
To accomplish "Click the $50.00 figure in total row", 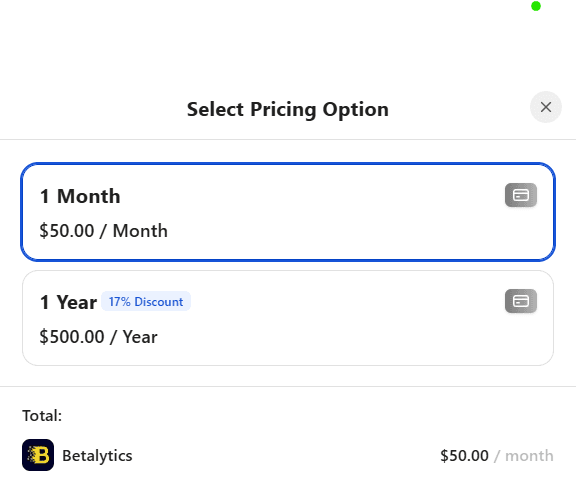I will (464, 456).
